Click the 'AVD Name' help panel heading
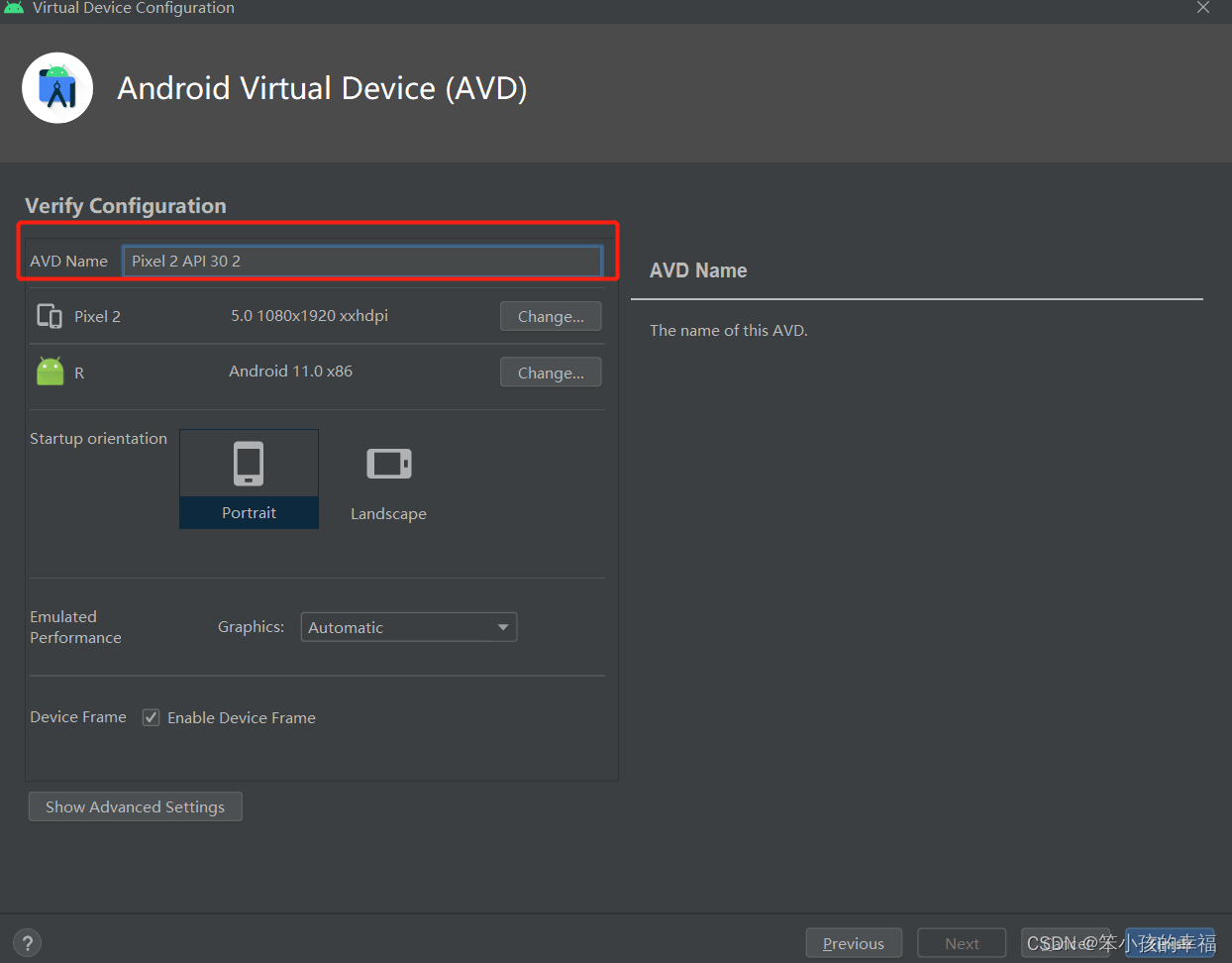This screenshot has width=1232, height=963. (x=698, y=270)
